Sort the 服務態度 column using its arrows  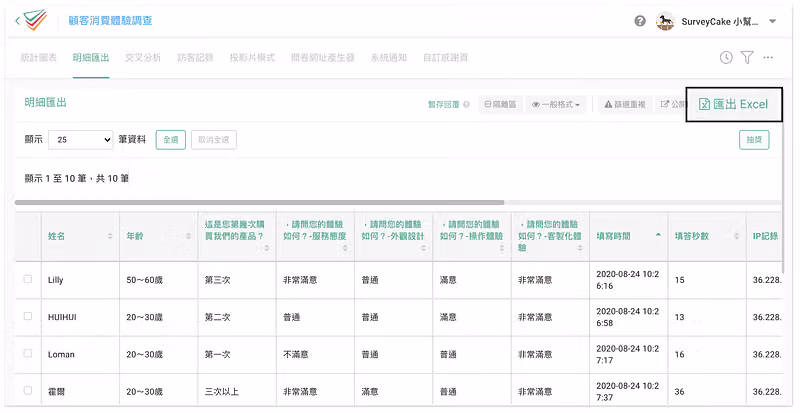(x=345, y=248)
